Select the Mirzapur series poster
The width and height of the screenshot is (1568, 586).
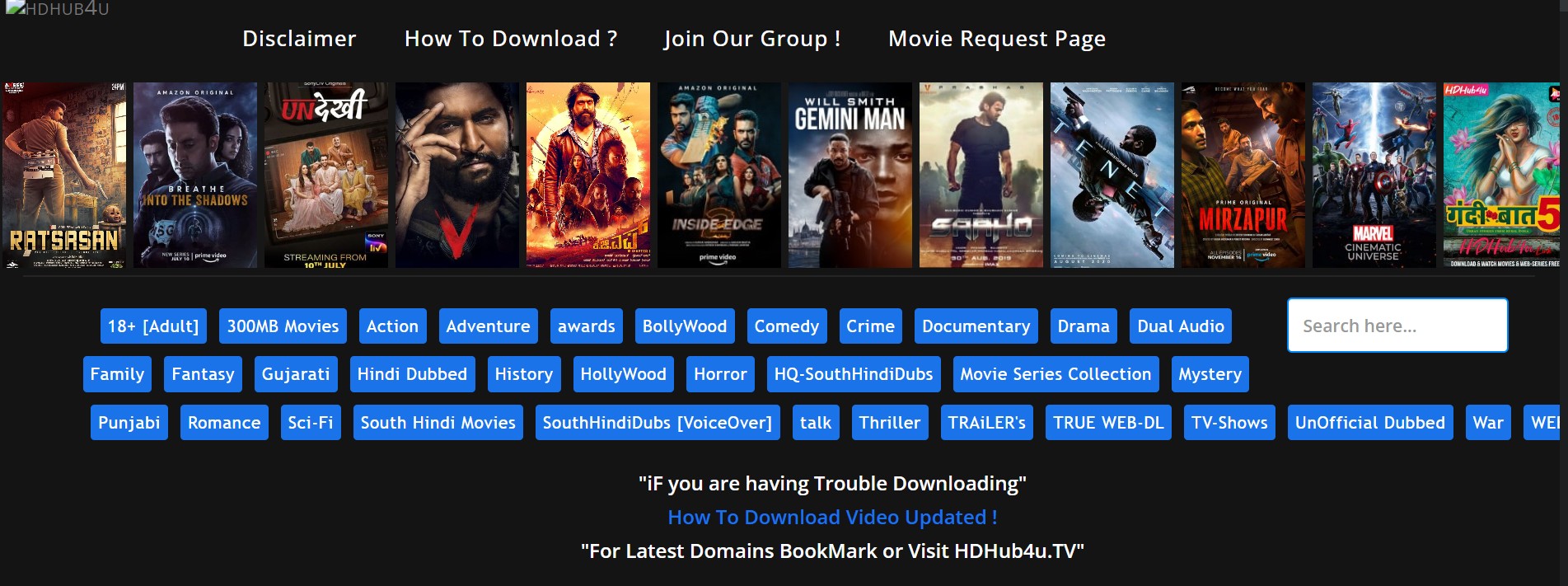pos(1243,175)
